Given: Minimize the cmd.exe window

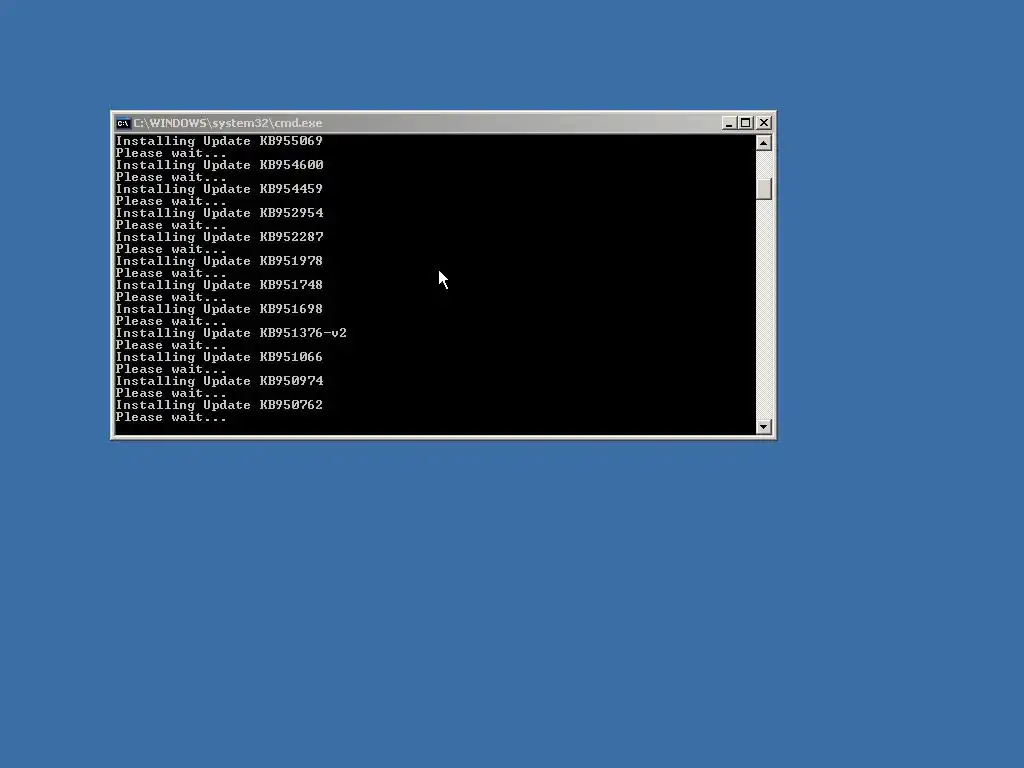Looking at the screenshot, I should (729, 123).
